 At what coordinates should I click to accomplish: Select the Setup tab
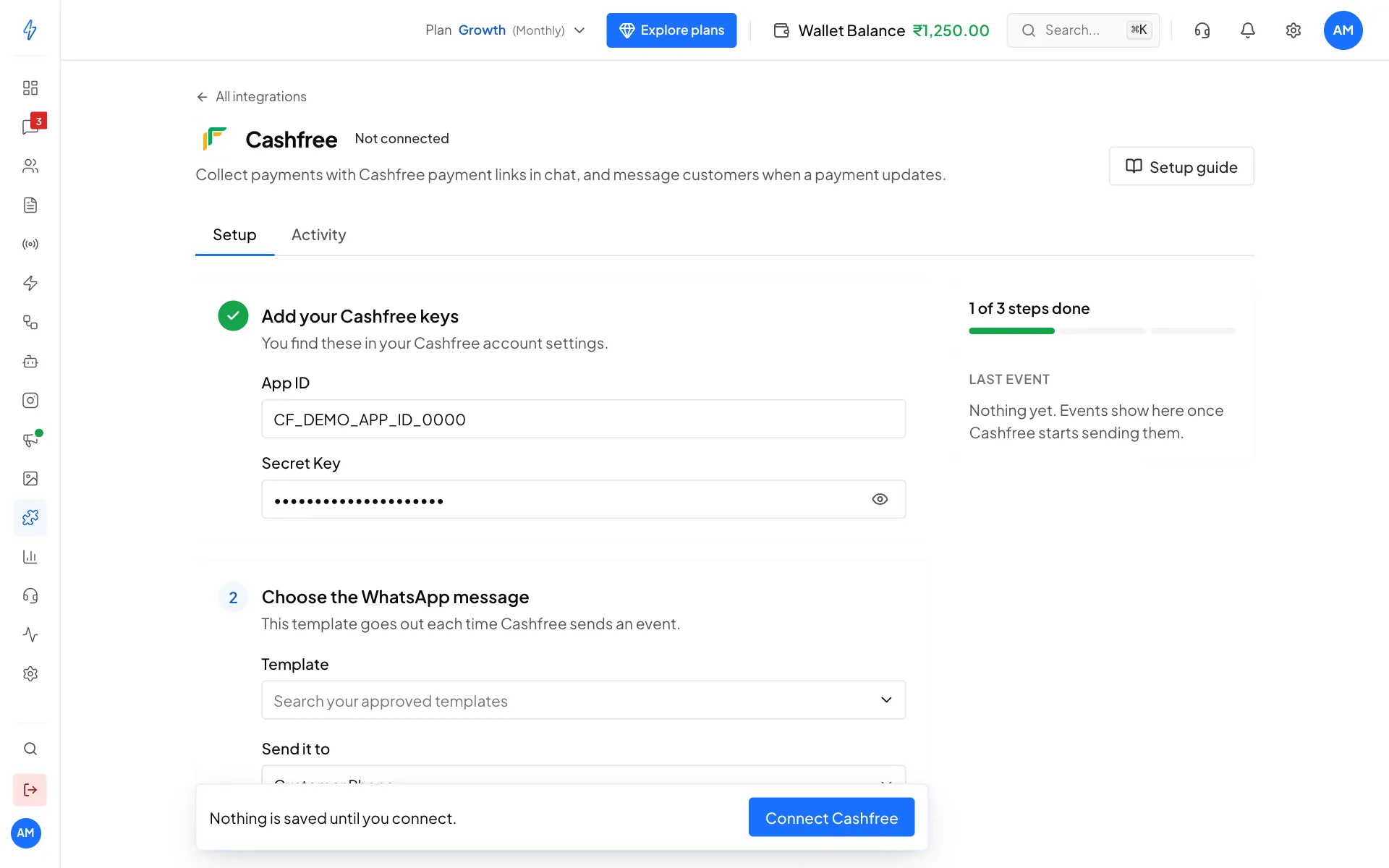234,234
